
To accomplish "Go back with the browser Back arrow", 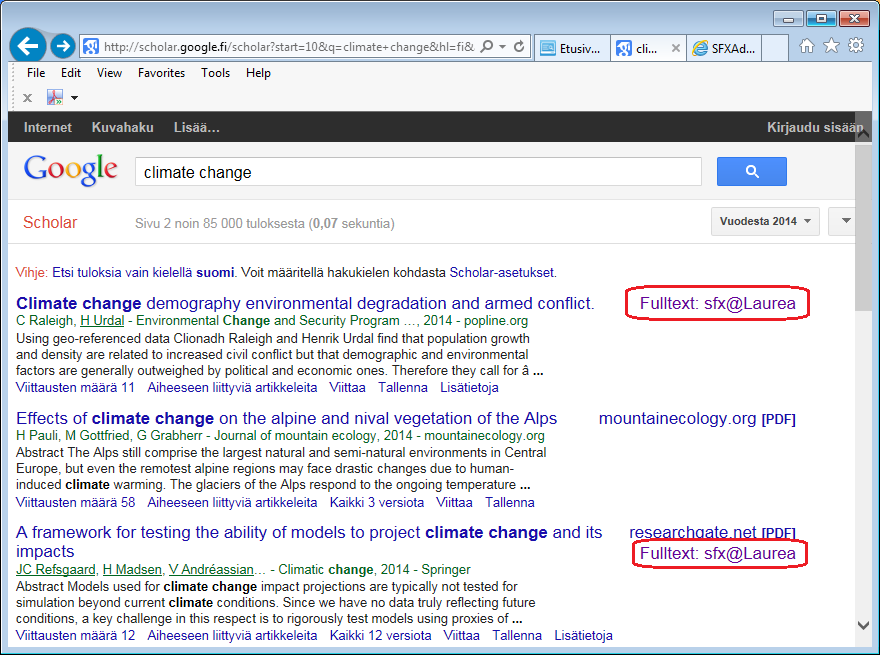I will tap(28, 45).
